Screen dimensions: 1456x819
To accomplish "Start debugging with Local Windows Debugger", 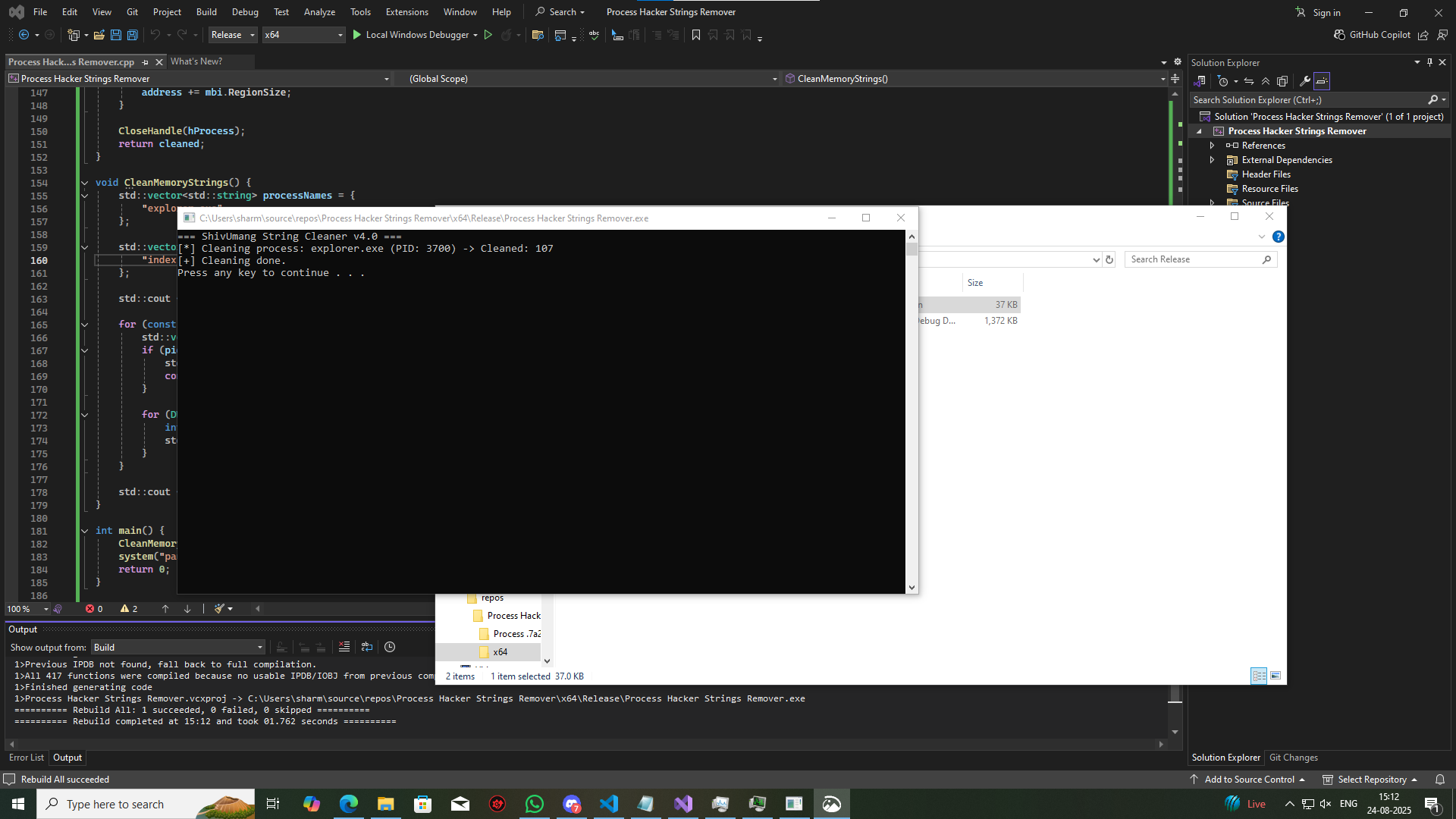I will click(416, 35).
